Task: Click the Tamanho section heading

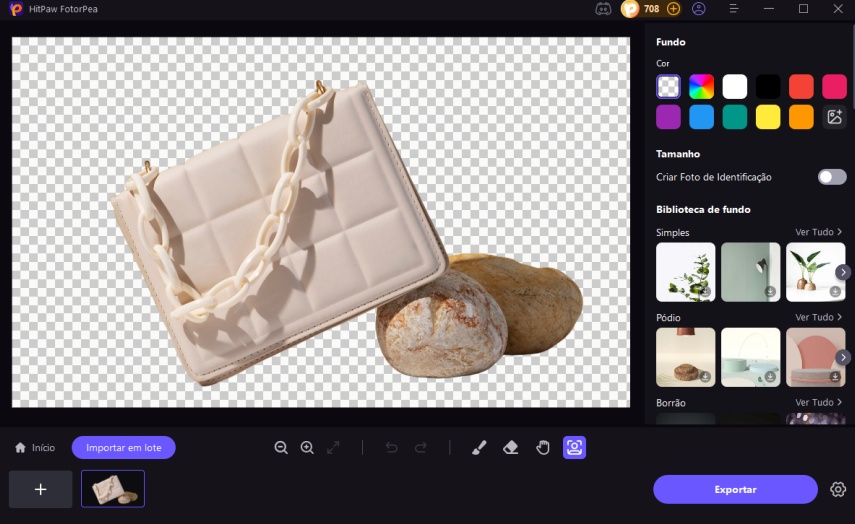Action: pyautogui.click(x=678, y=154)
